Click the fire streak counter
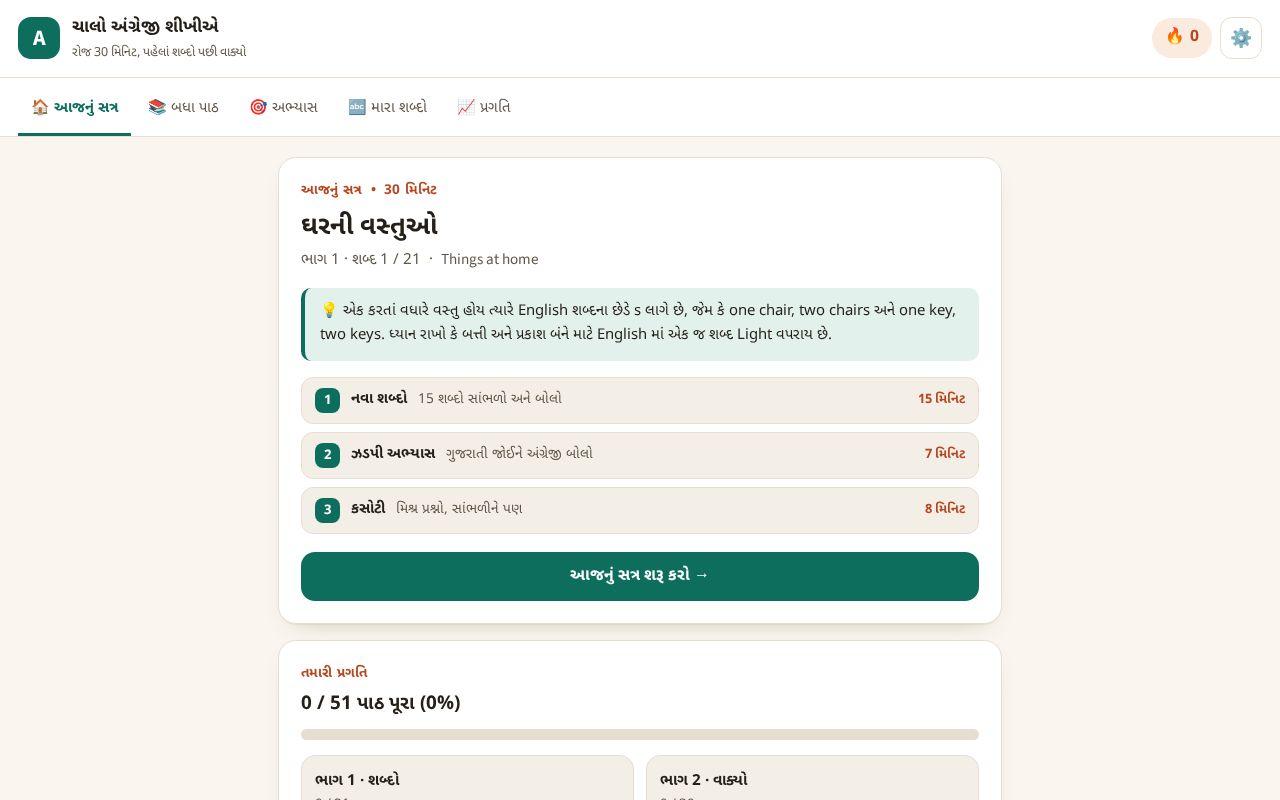Viewport: 1280px width, 800px height. pos(1181,37)
